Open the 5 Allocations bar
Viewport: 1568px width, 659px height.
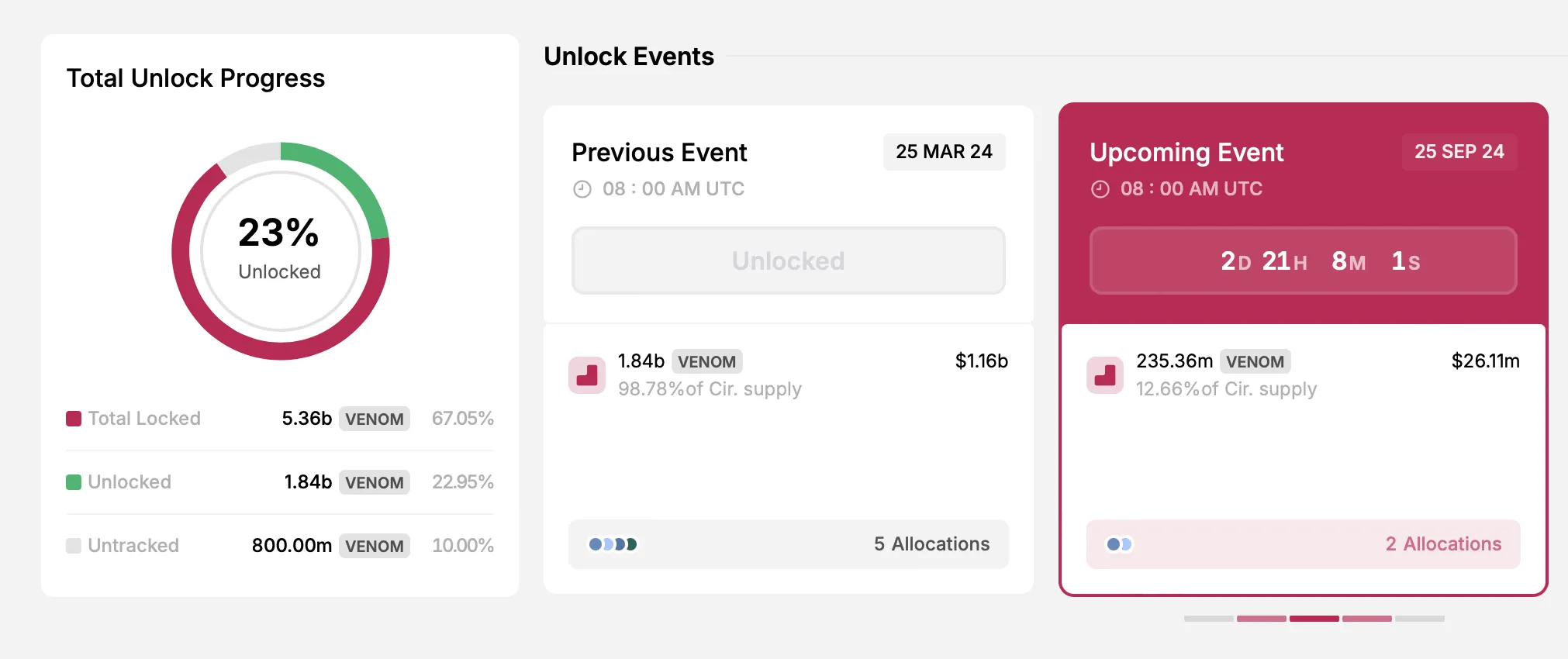(x=788, y=544)
